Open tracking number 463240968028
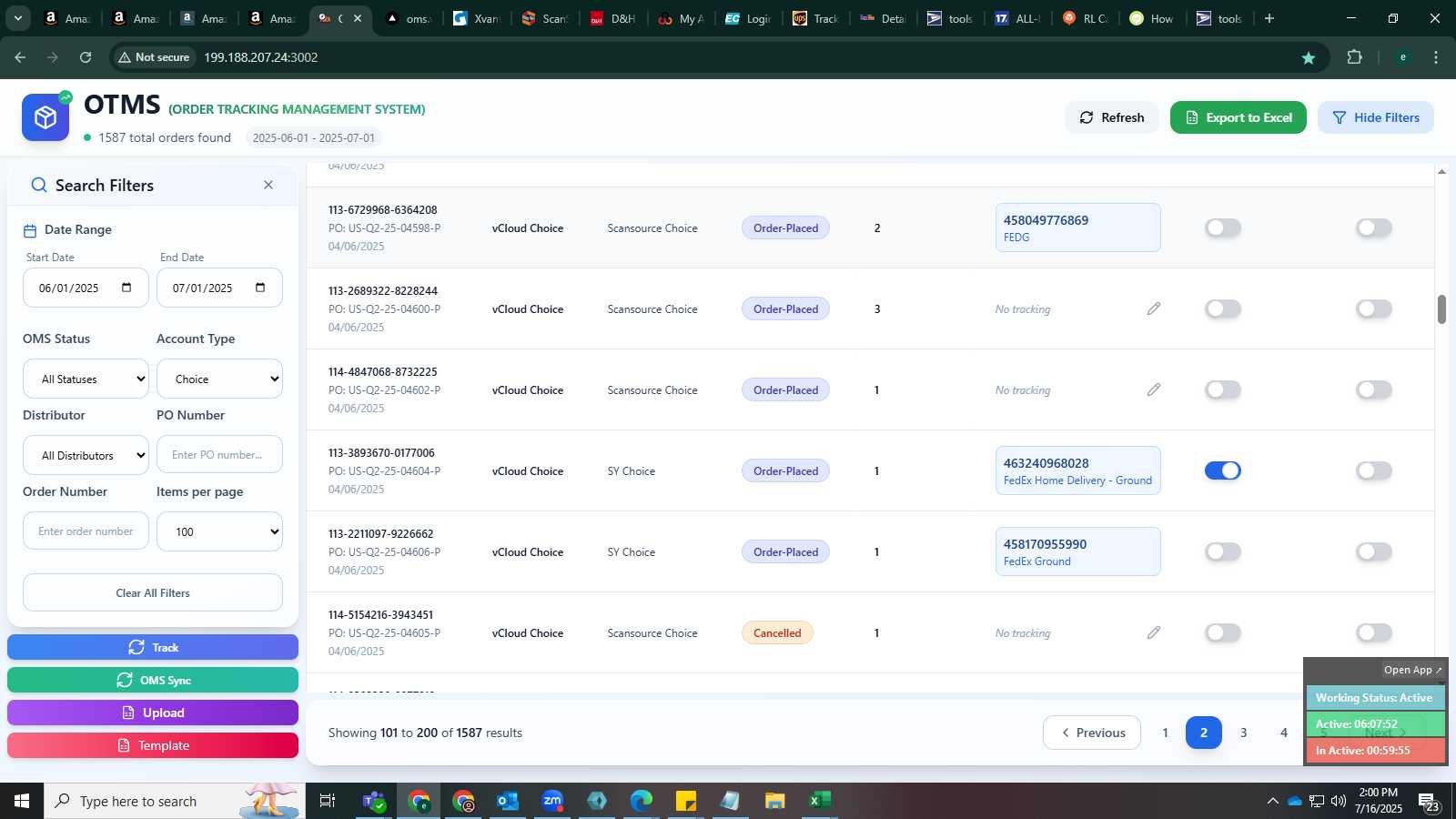 pos(1046,463)
